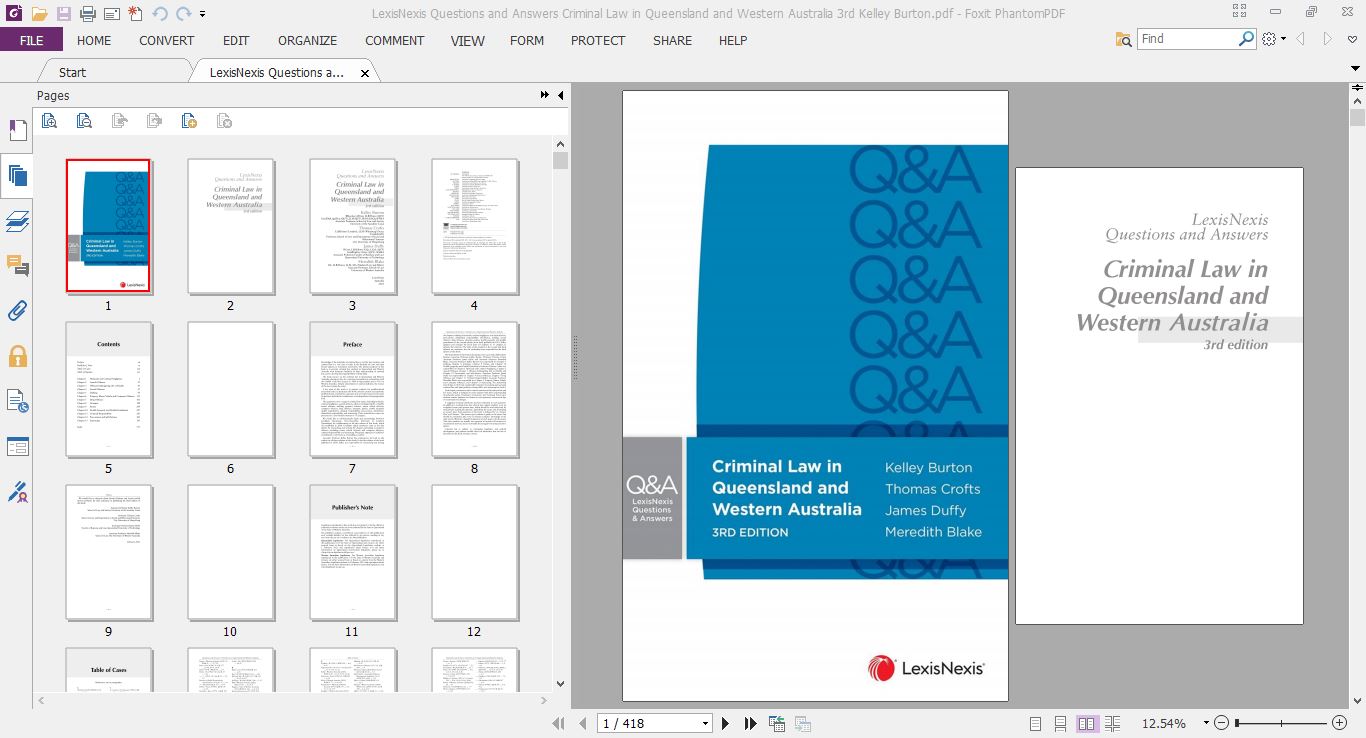Open the FILE menu

(31, 40)
